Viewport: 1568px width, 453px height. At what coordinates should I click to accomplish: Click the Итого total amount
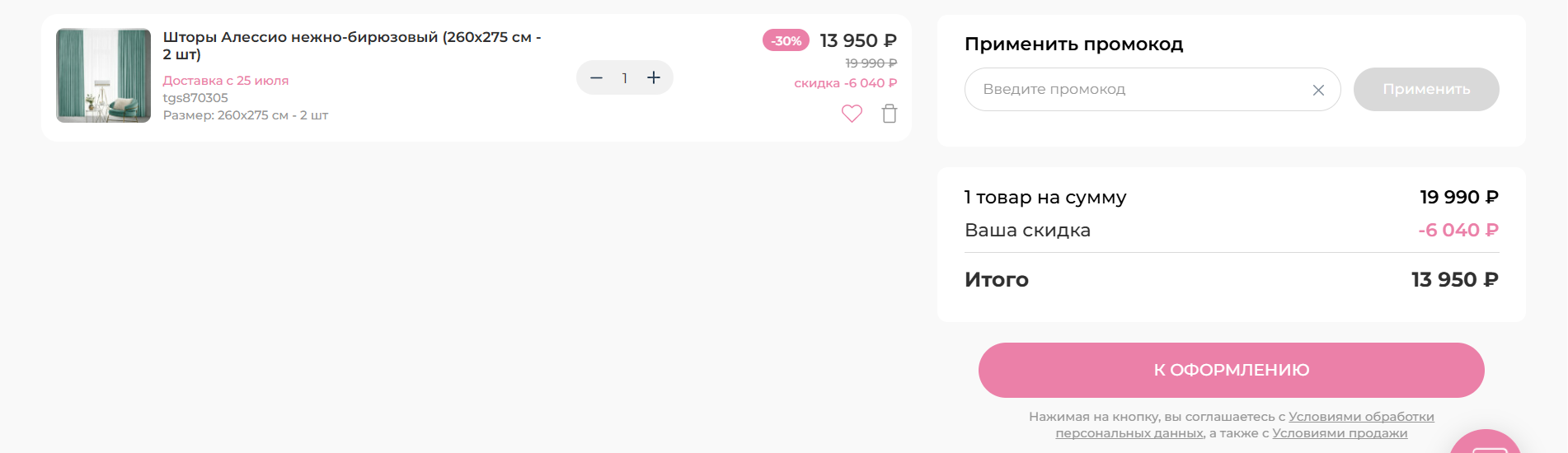point(1455,280)
